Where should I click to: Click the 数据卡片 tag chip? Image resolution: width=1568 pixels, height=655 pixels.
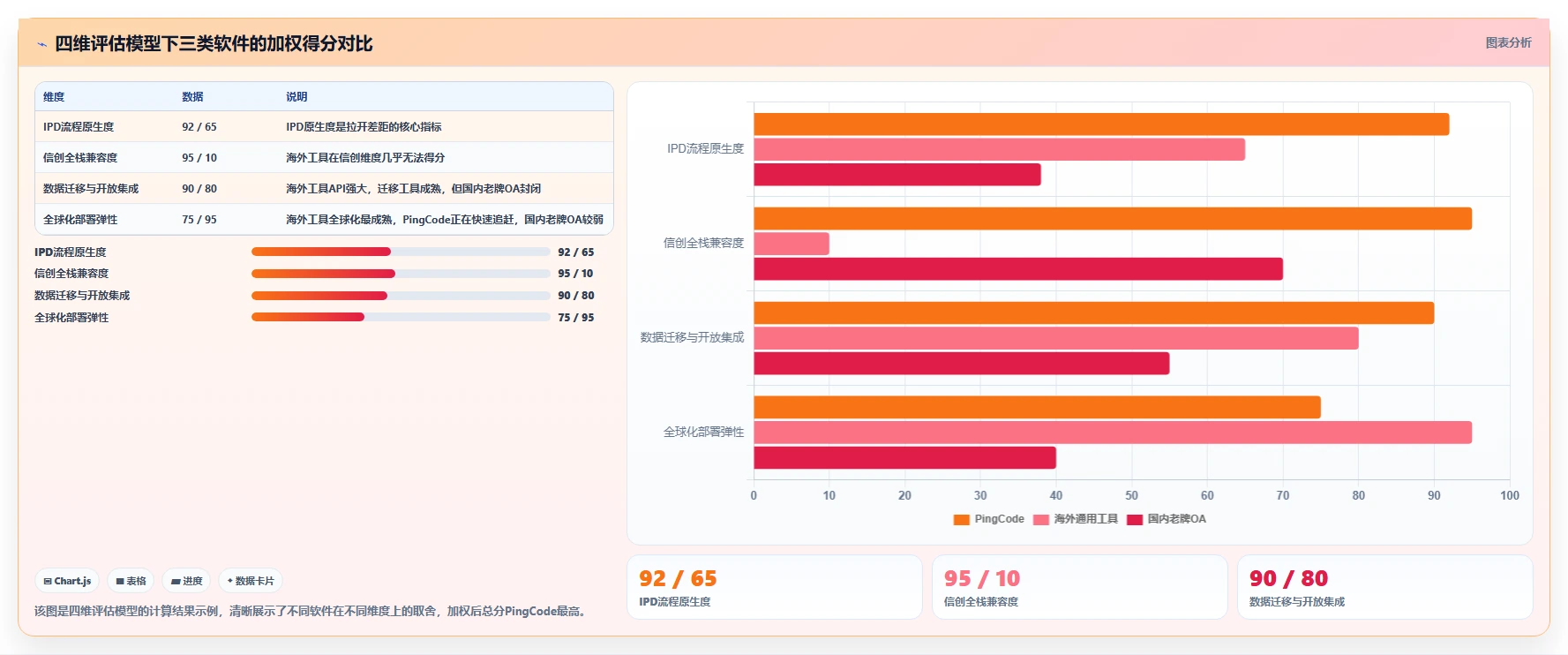pyautogui.click(x=251, y=581)
